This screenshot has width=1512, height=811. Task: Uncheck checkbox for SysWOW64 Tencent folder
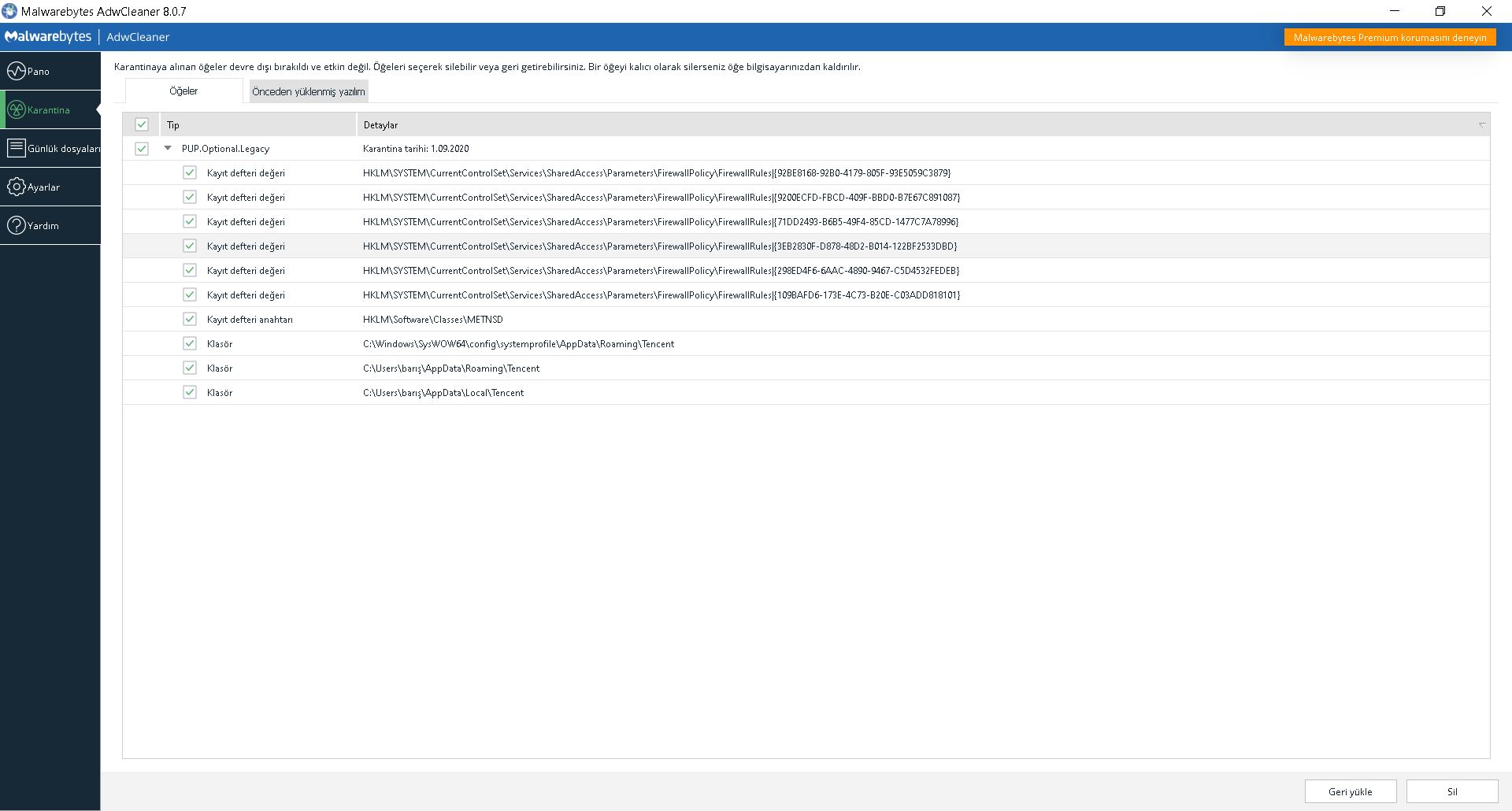coord(190,343)
